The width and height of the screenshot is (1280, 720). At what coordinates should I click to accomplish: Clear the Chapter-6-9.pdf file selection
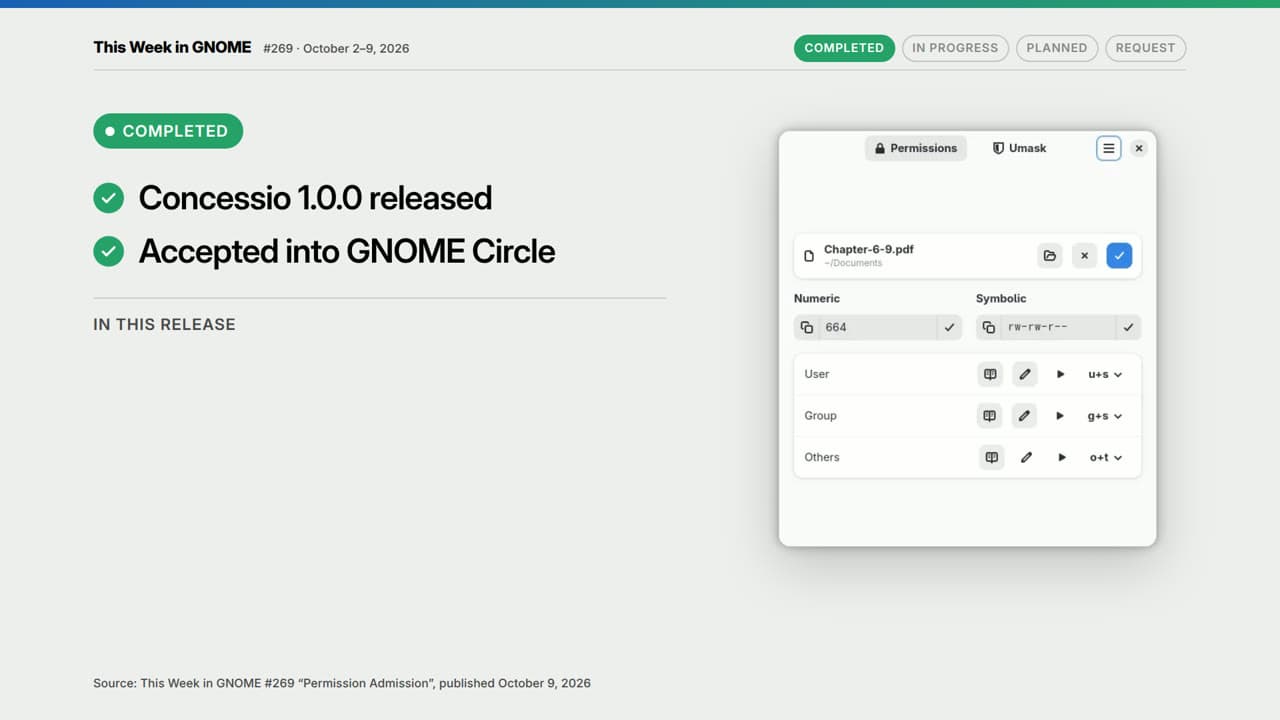pyautogui.click(x=1084, y=256)
